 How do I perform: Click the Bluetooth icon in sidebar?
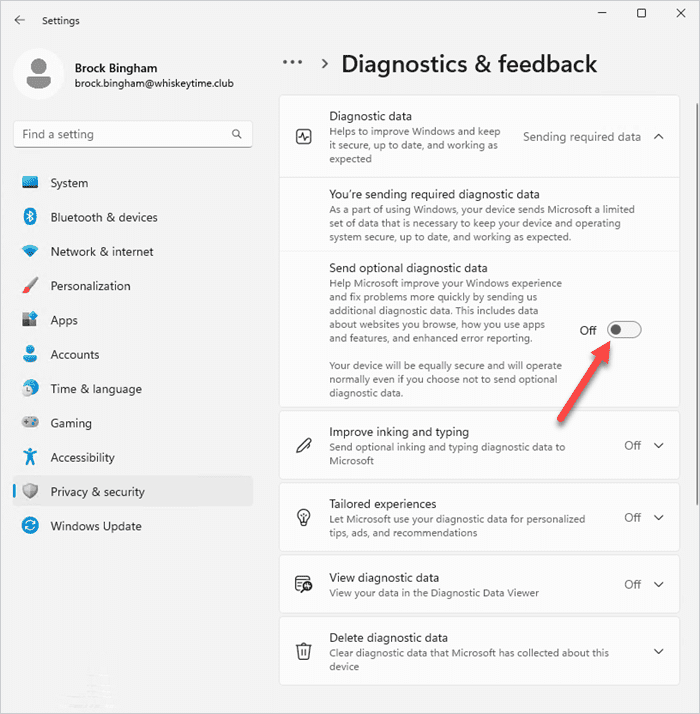(30, 217)
